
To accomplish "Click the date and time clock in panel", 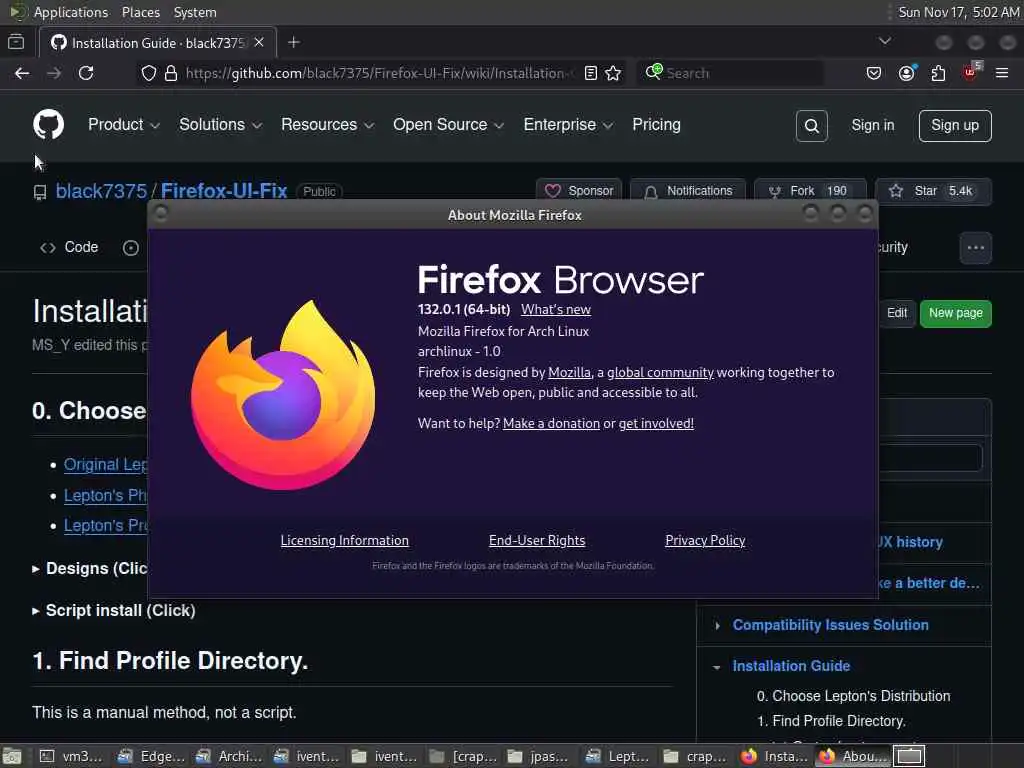I will (959, 12).
